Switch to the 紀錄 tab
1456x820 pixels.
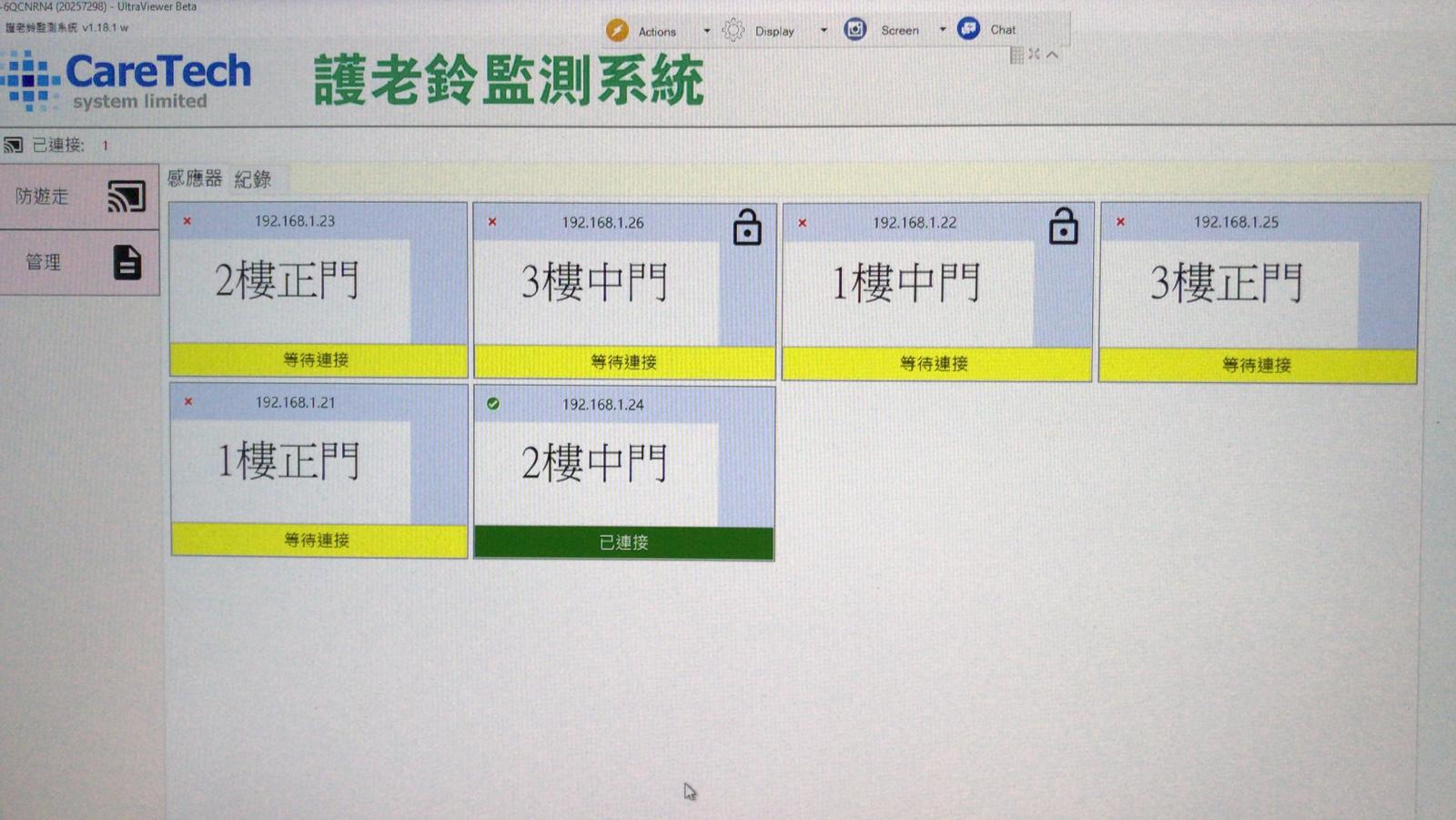point(253,179)
